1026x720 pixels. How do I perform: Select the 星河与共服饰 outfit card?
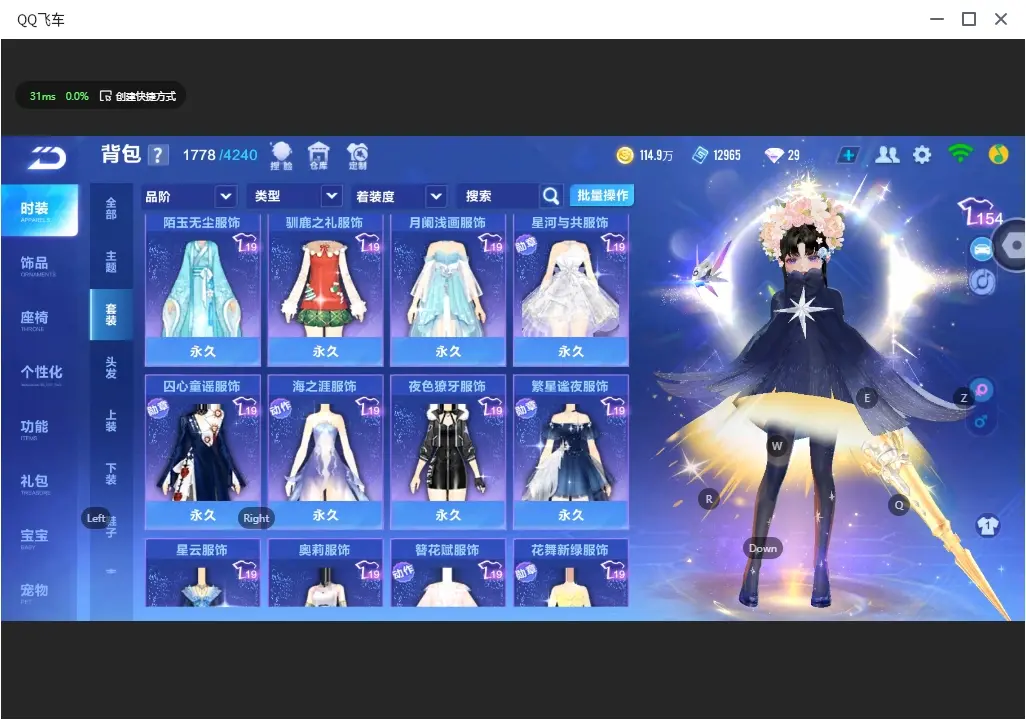point(571,289)
